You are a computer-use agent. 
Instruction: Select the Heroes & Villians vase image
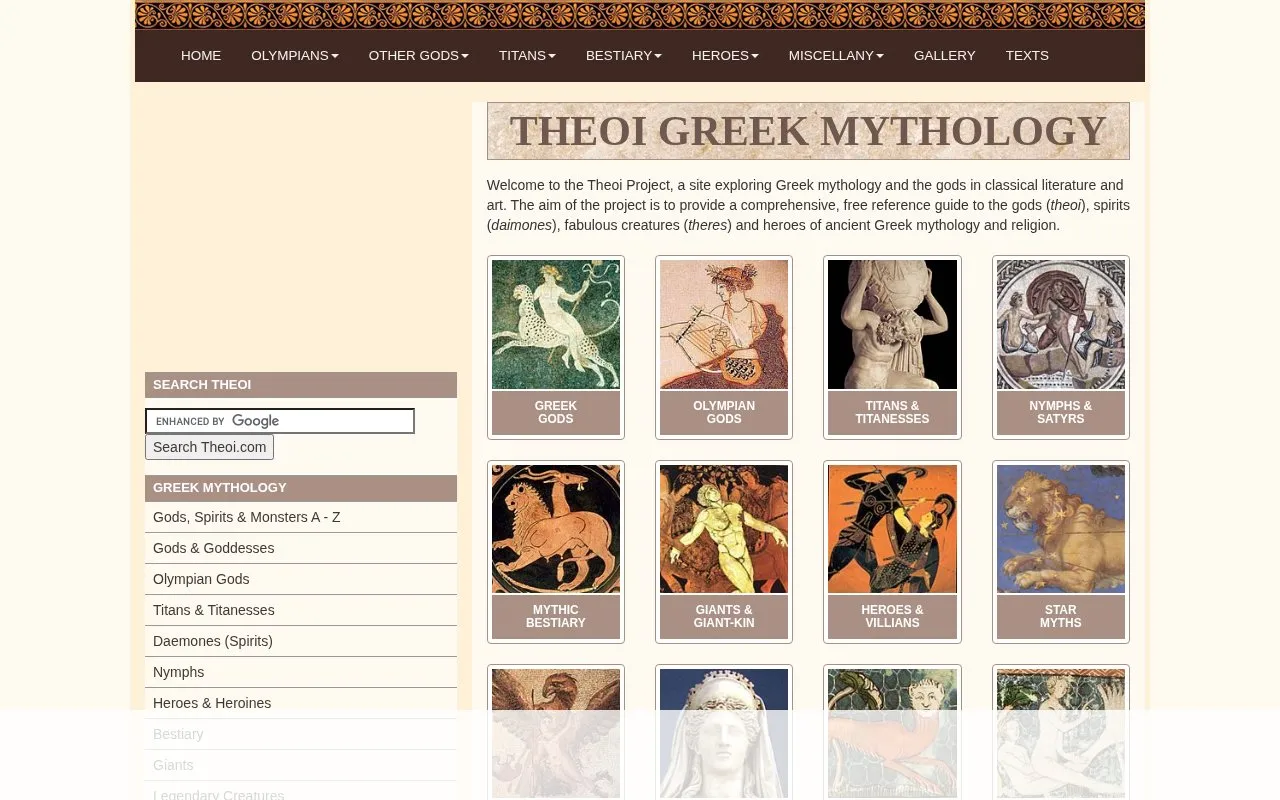(x=892, y=529)
